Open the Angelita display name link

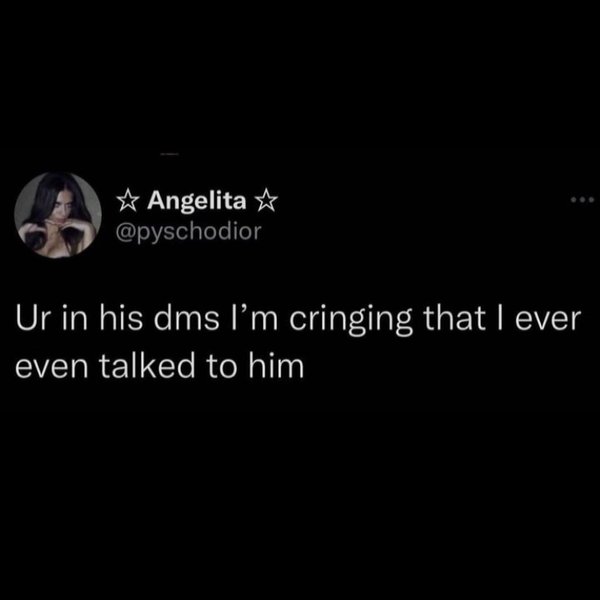click(197, 201)
